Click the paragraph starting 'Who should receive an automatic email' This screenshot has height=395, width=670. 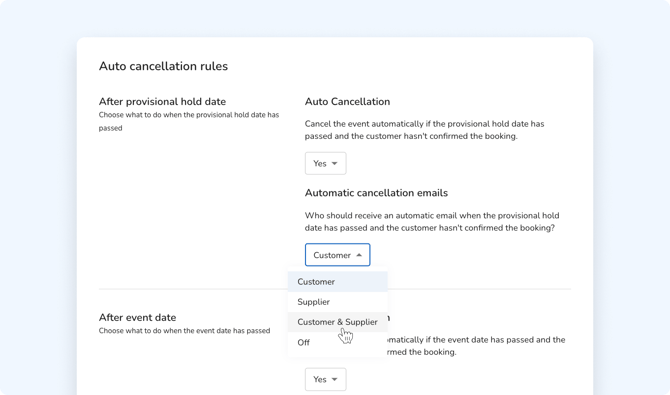432,221
